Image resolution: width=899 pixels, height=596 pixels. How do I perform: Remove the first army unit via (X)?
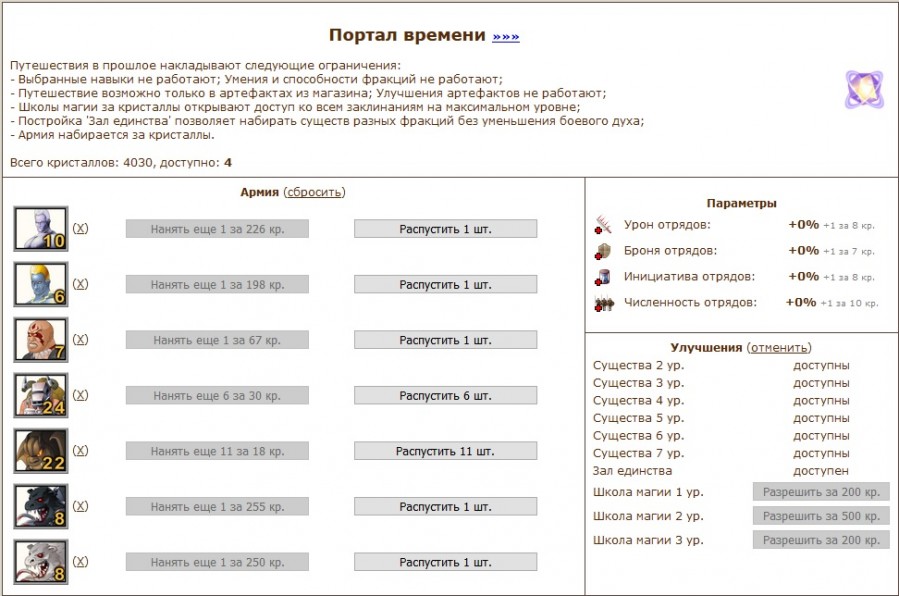80,228
